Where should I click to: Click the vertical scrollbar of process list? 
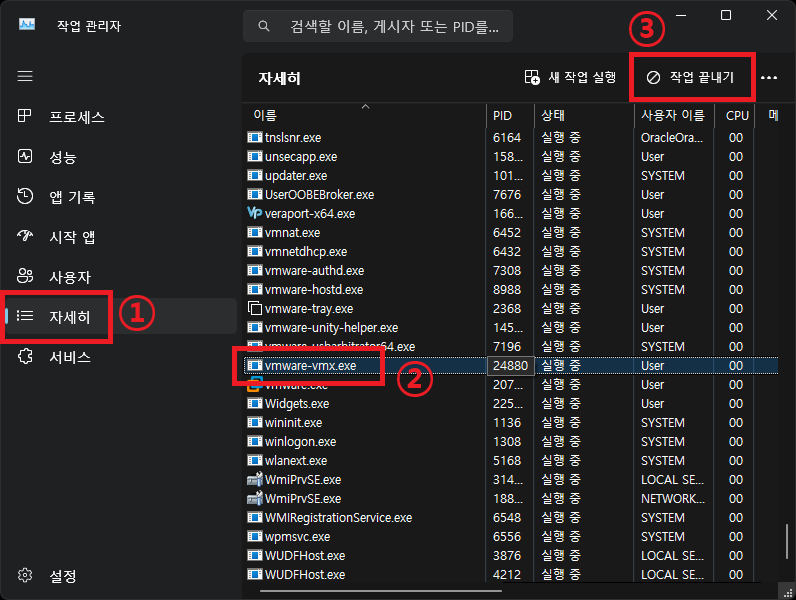tap(786, 541)
